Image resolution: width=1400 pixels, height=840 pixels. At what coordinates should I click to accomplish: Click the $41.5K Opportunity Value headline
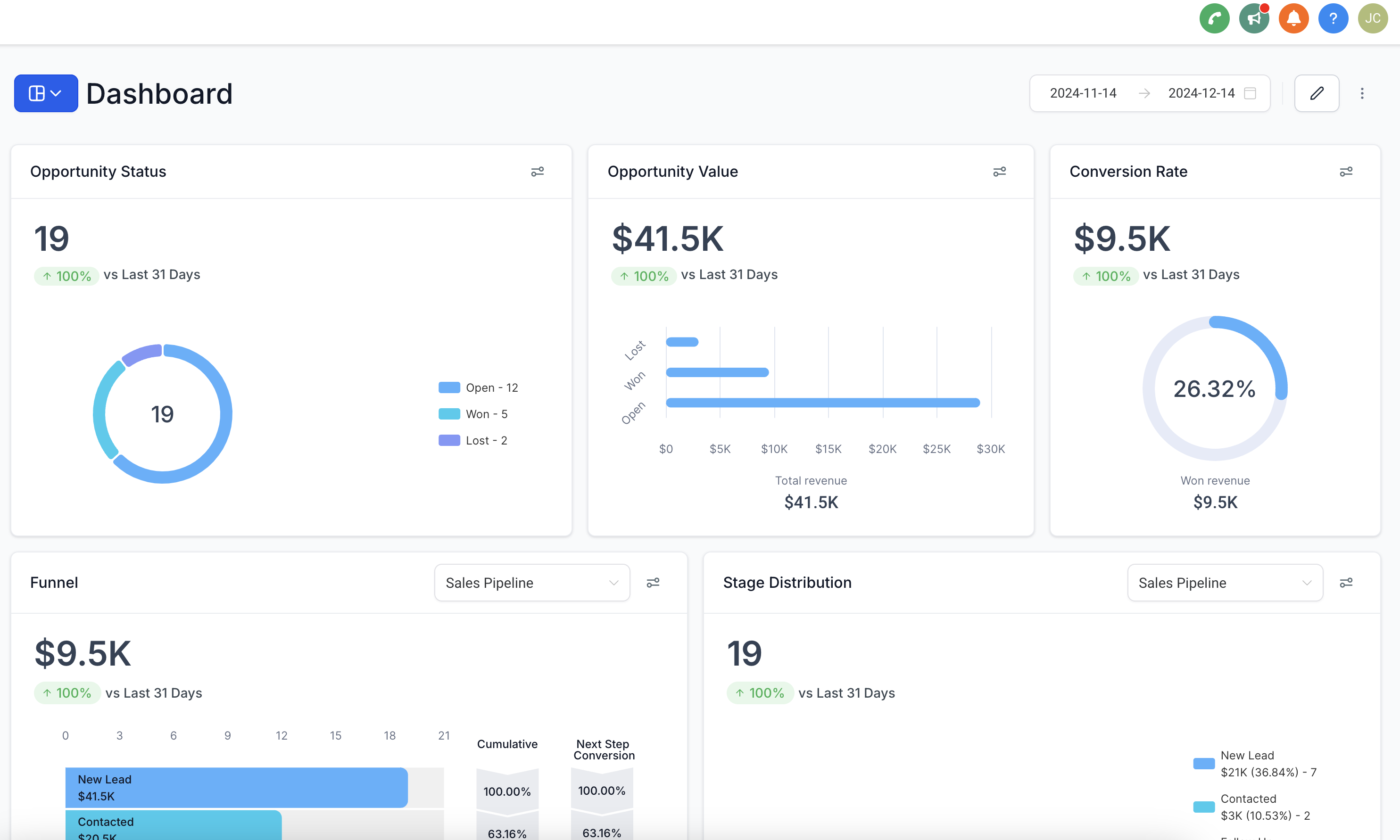coord(667,239)
